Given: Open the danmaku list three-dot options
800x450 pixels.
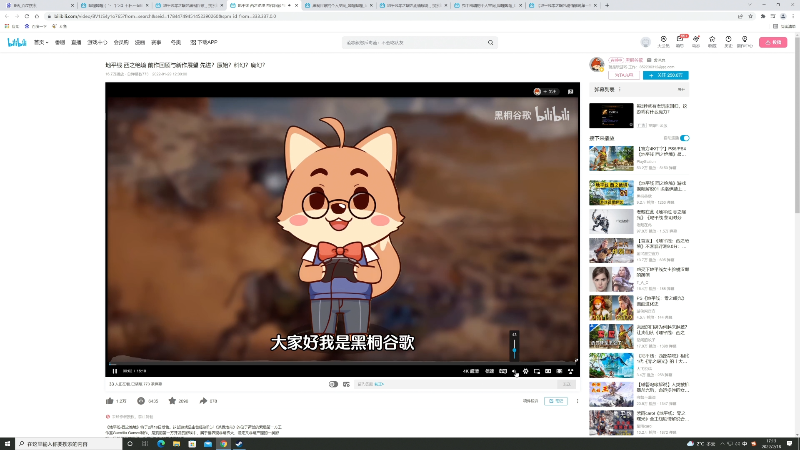Looking at the screenshot, I should [619, 89].
